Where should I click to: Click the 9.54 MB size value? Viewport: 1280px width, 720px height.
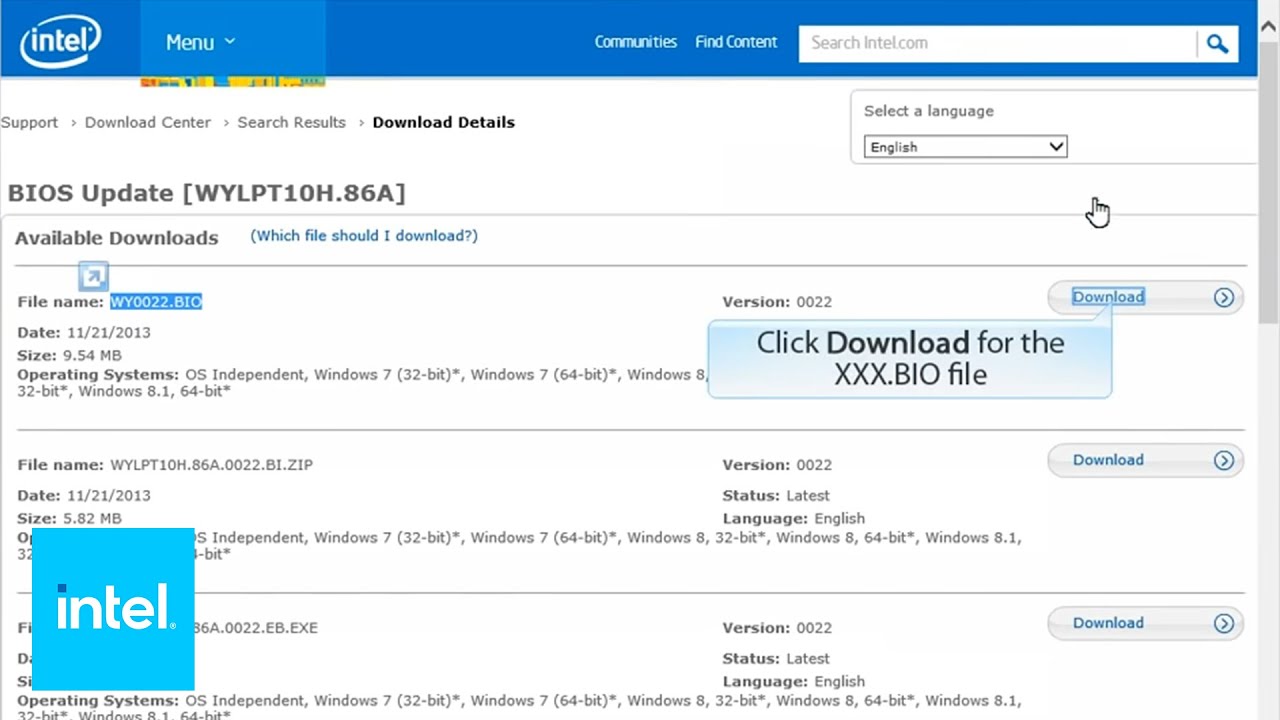(x=90, y=355)
